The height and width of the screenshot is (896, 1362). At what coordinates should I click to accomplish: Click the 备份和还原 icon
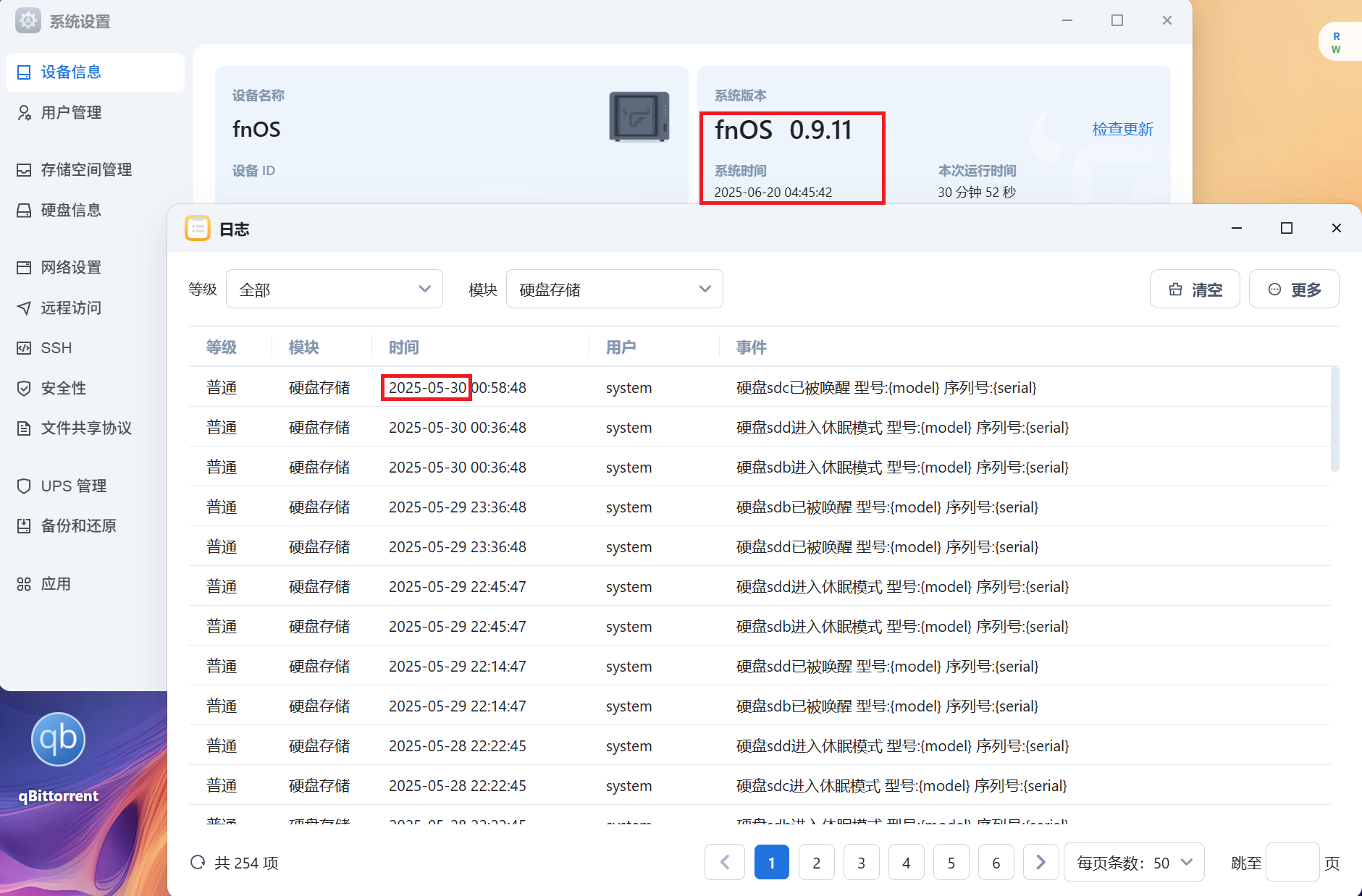tap(24, 525)
